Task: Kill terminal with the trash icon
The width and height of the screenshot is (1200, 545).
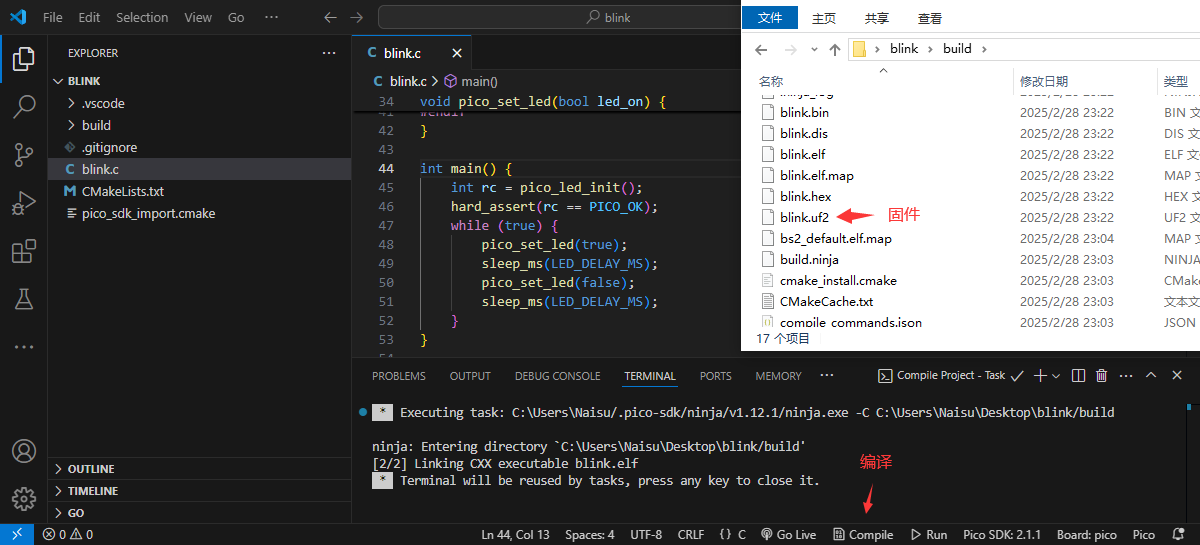Action: click(x=1102, y=376)
